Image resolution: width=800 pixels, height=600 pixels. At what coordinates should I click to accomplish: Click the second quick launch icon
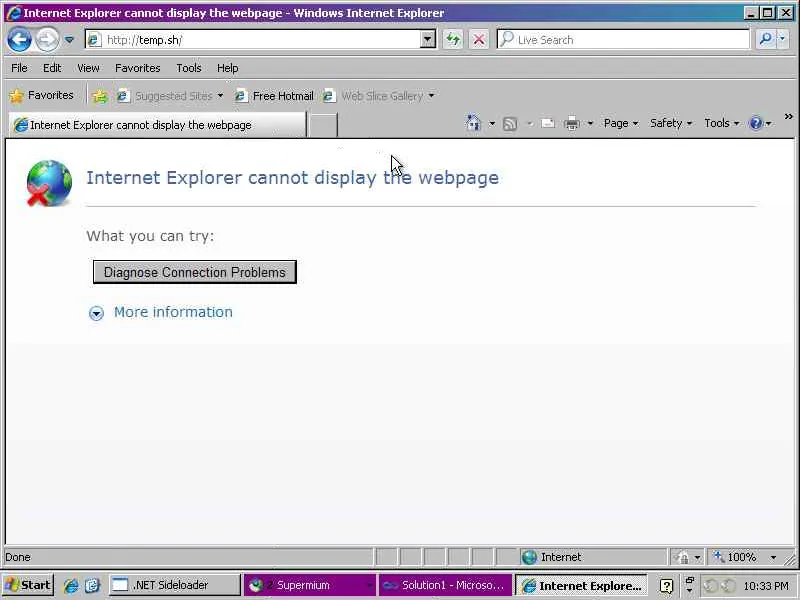[92, 586]
